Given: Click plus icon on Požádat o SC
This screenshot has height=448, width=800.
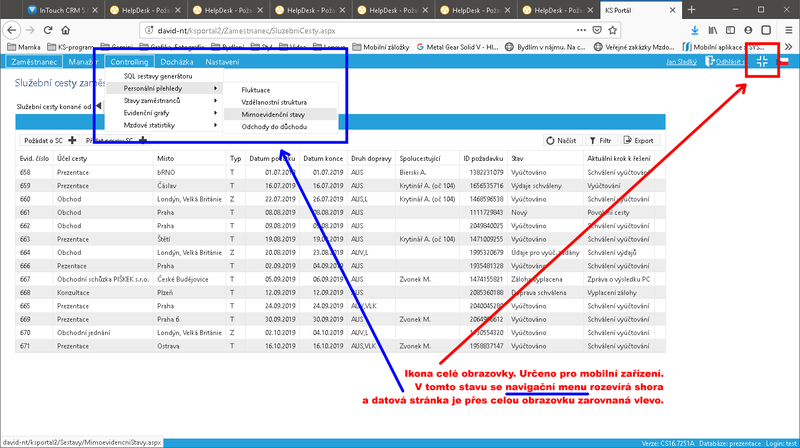Looking at the screenshot, I should point(72,140).
